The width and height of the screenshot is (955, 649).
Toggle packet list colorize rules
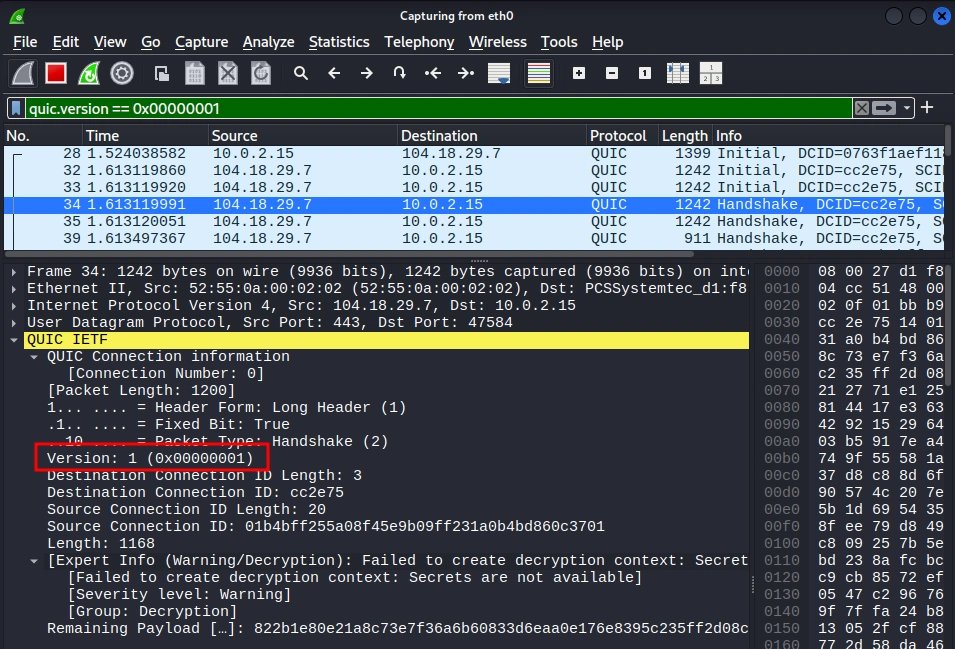click(538, 74)
